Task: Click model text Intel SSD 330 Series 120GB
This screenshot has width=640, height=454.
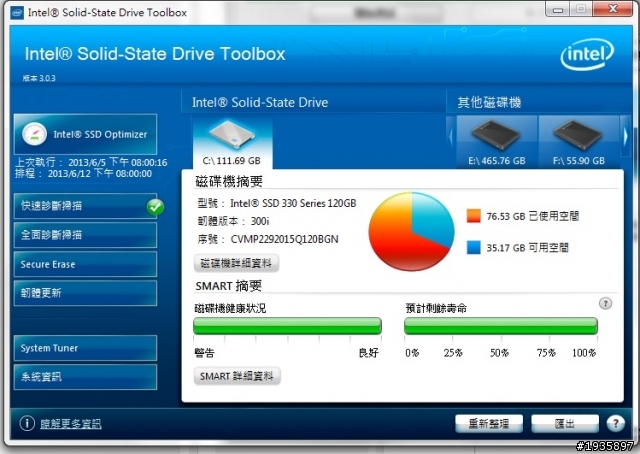Action: tap(293, 203)
